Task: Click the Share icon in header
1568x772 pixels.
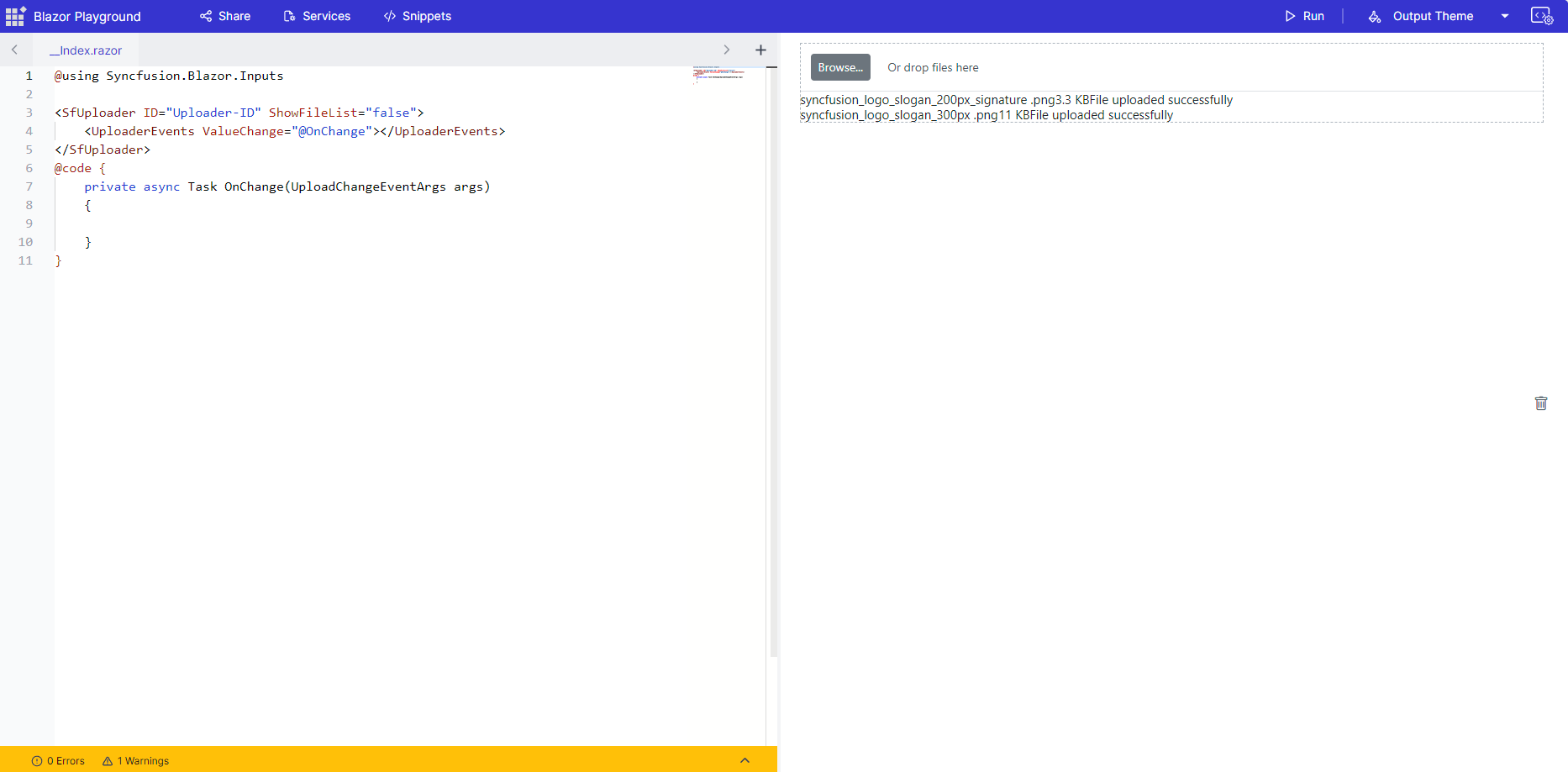Action: [206, 16]
